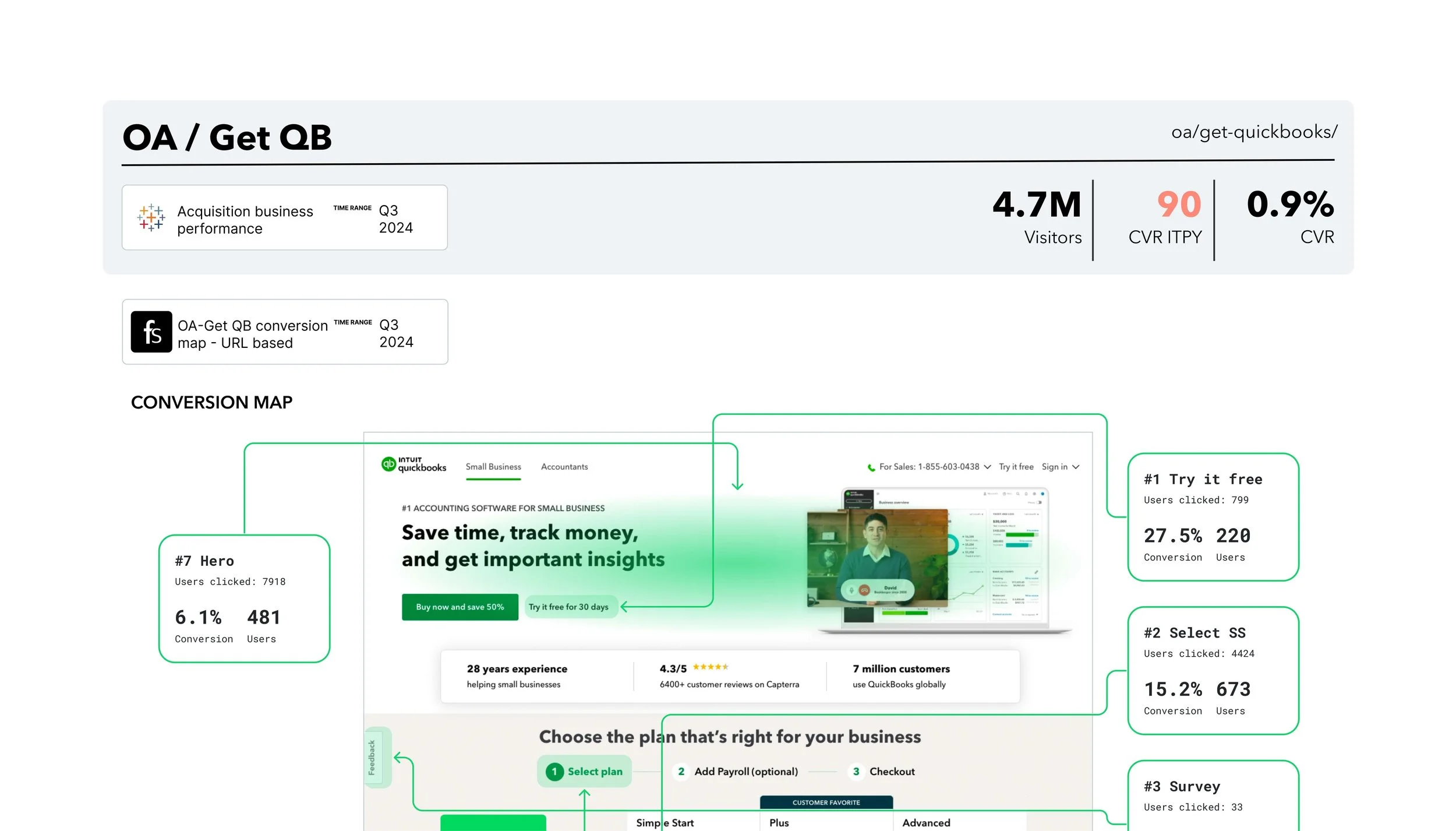Click the Plus plan heading

point(779,823)
